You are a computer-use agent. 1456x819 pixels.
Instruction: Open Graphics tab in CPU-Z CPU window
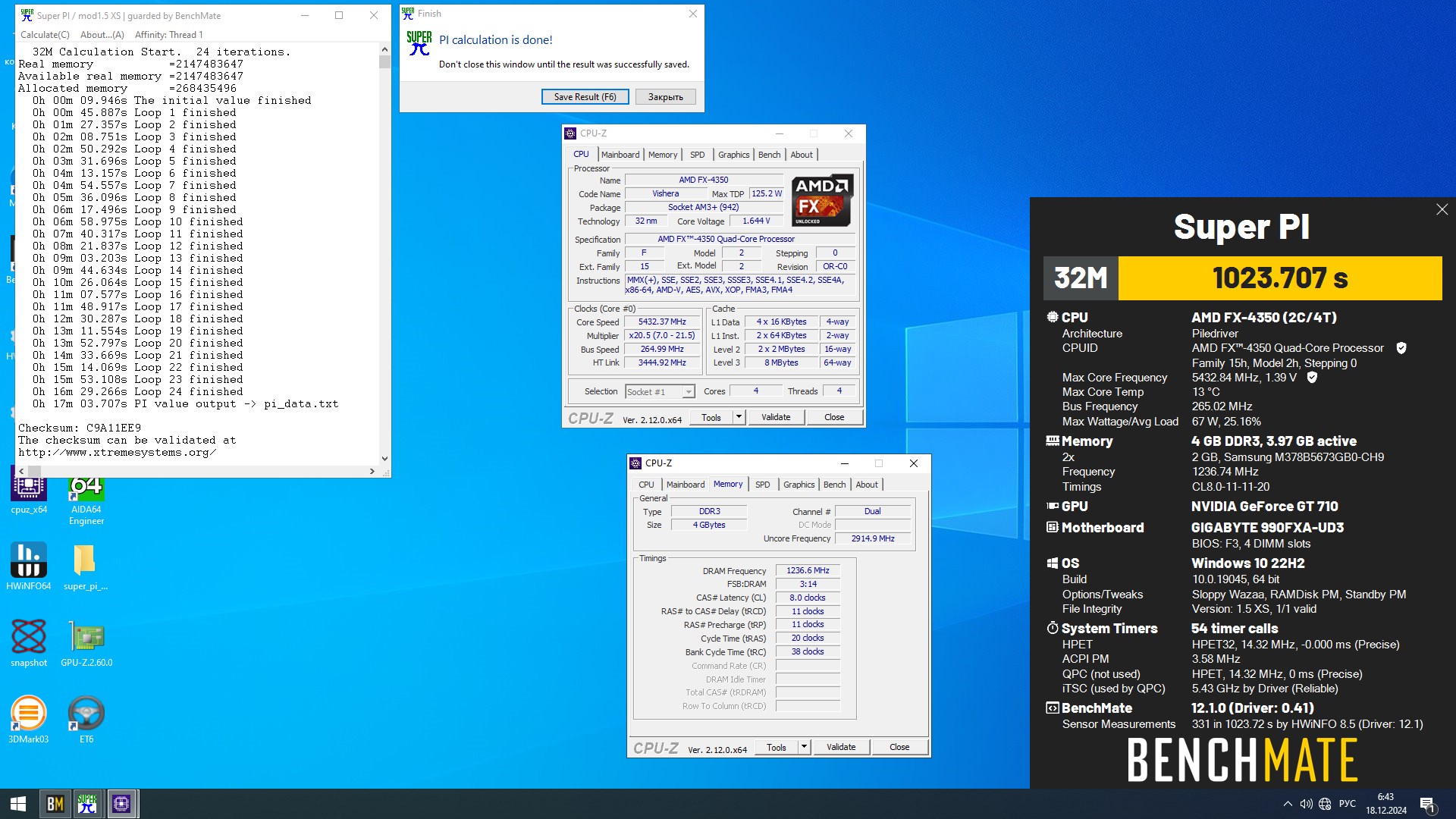(733, 155)
